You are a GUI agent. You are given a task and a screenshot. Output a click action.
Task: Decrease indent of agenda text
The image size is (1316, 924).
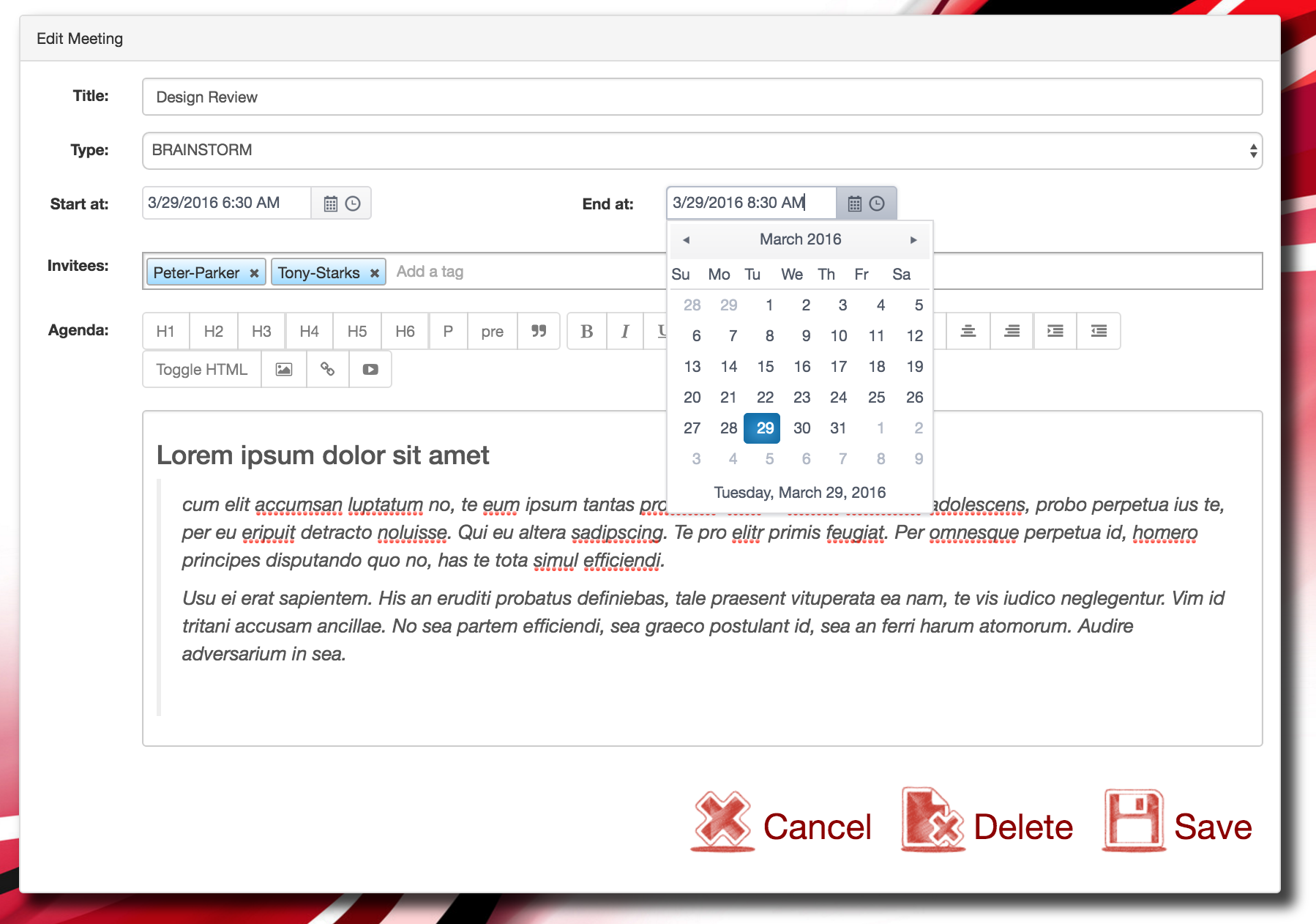pyautogui.click(x=1099, y=331)
